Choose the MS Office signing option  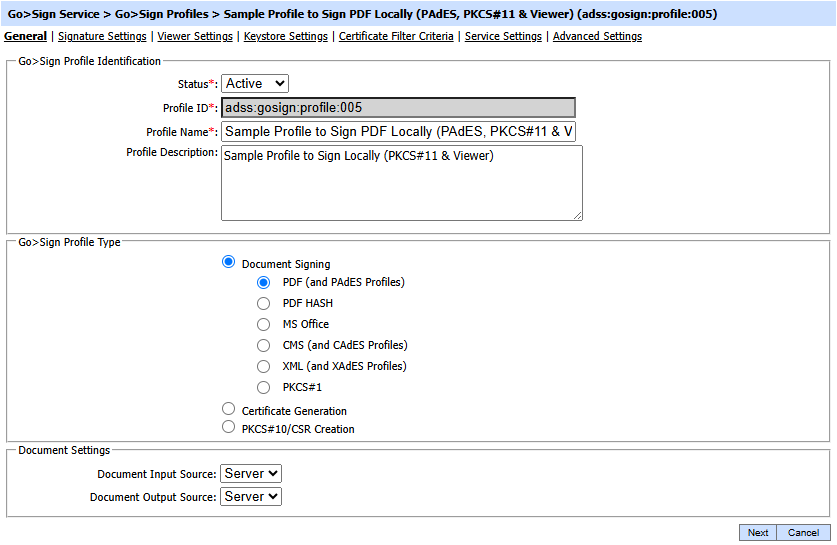coord(264,324)
